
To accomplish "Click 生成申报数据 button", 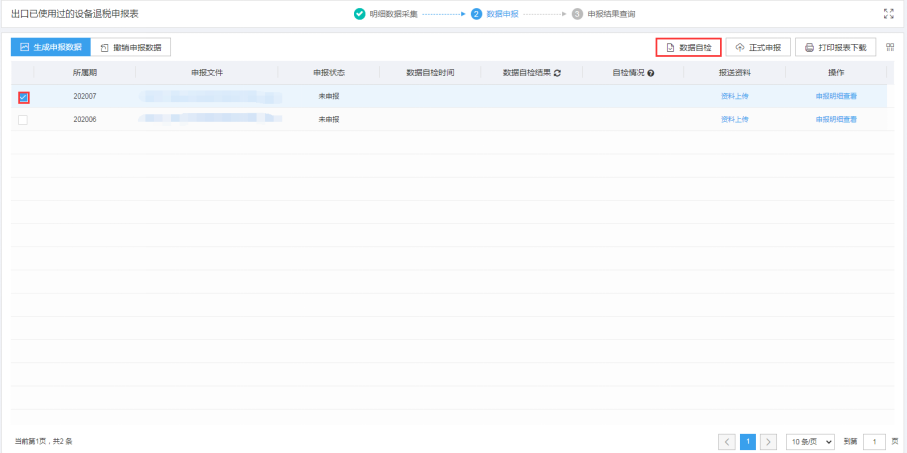I will pyautogui.click(x=51, y=47).
